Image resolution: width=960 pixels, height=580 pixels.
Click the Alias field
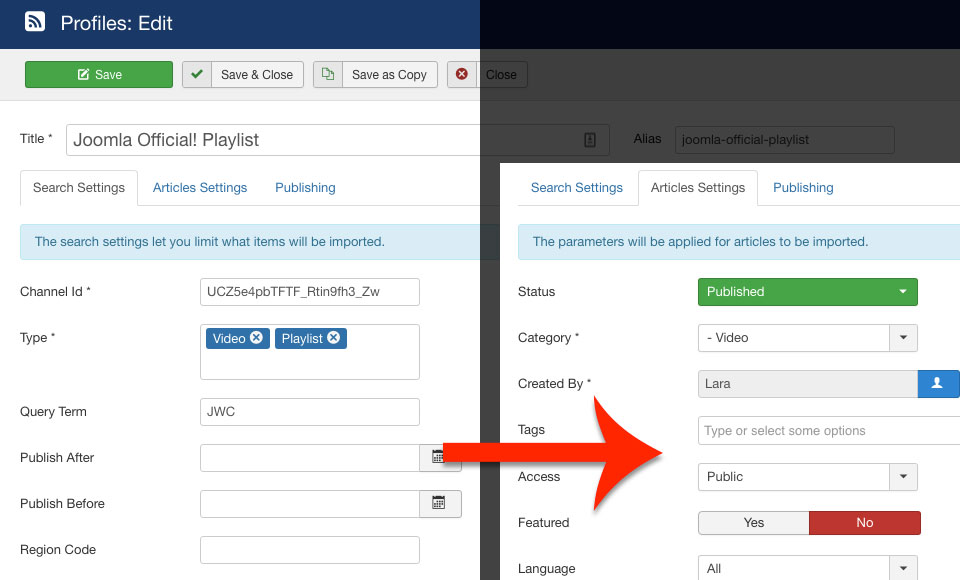click(x=784, y=140)
